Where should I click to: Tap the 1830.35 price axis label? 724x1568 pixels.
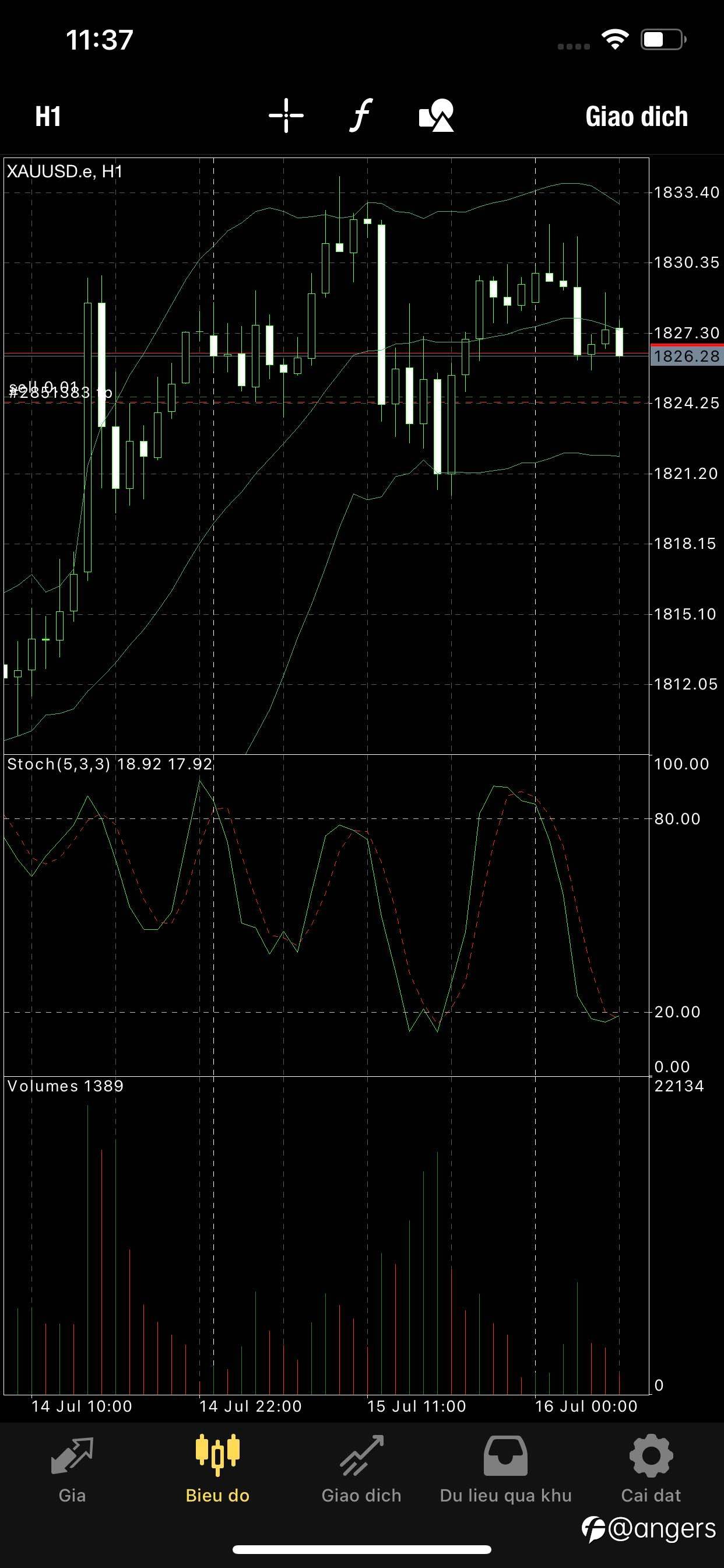point(686,262)
